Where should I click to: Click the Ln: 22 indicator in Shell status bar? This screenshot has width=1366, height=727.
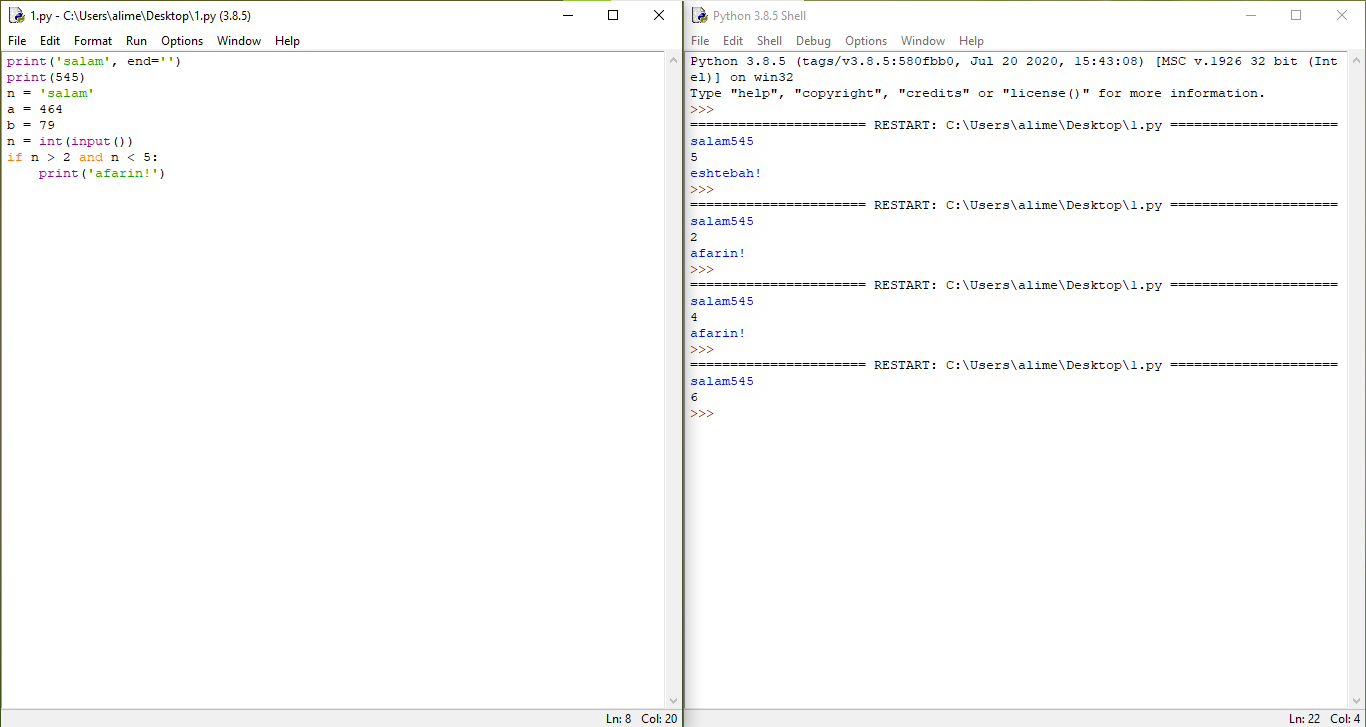pyautogui.click(x=1306, y=719)
